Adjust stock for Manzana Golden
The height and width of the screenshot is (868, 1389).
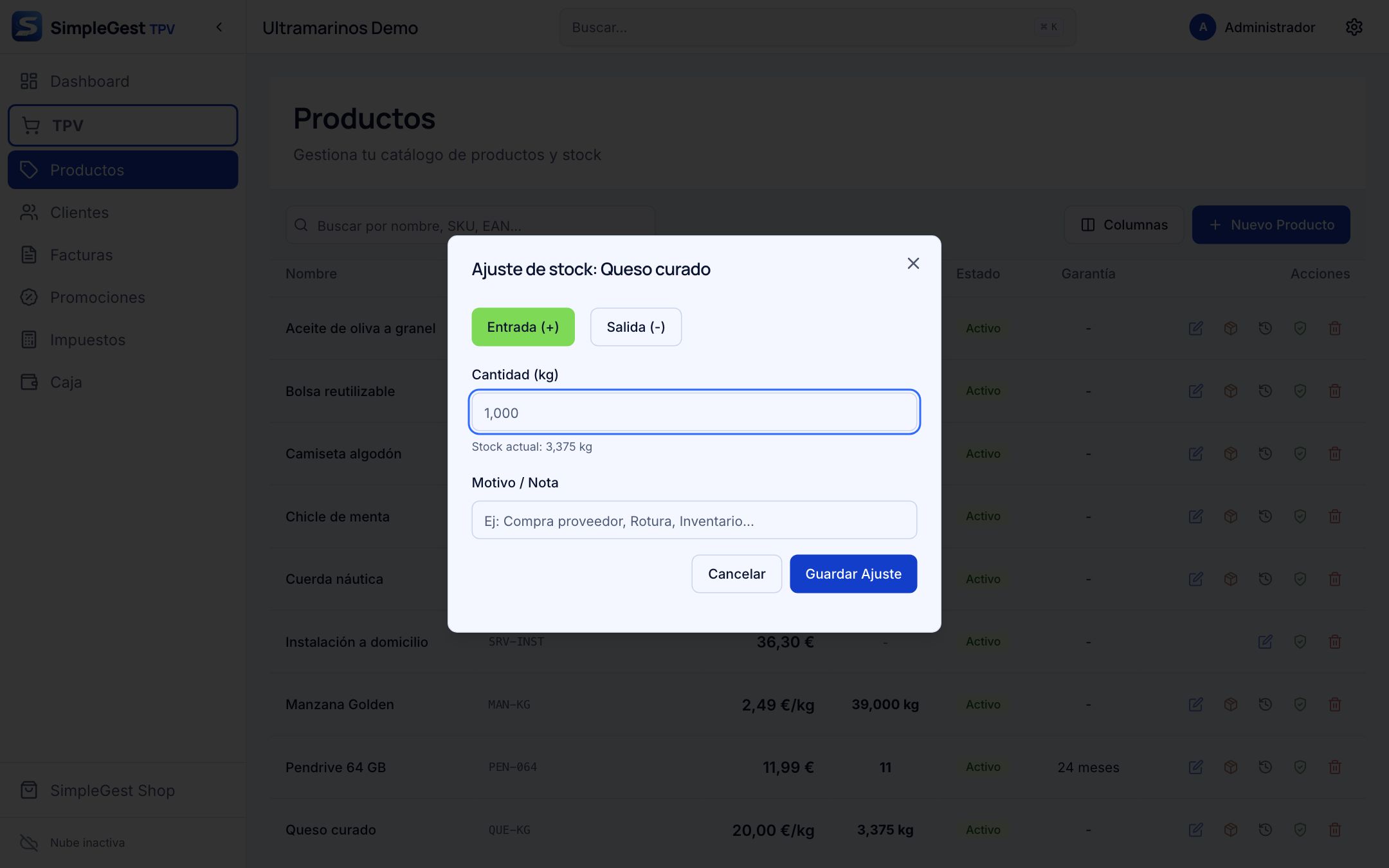click(x=1230, y=704)
